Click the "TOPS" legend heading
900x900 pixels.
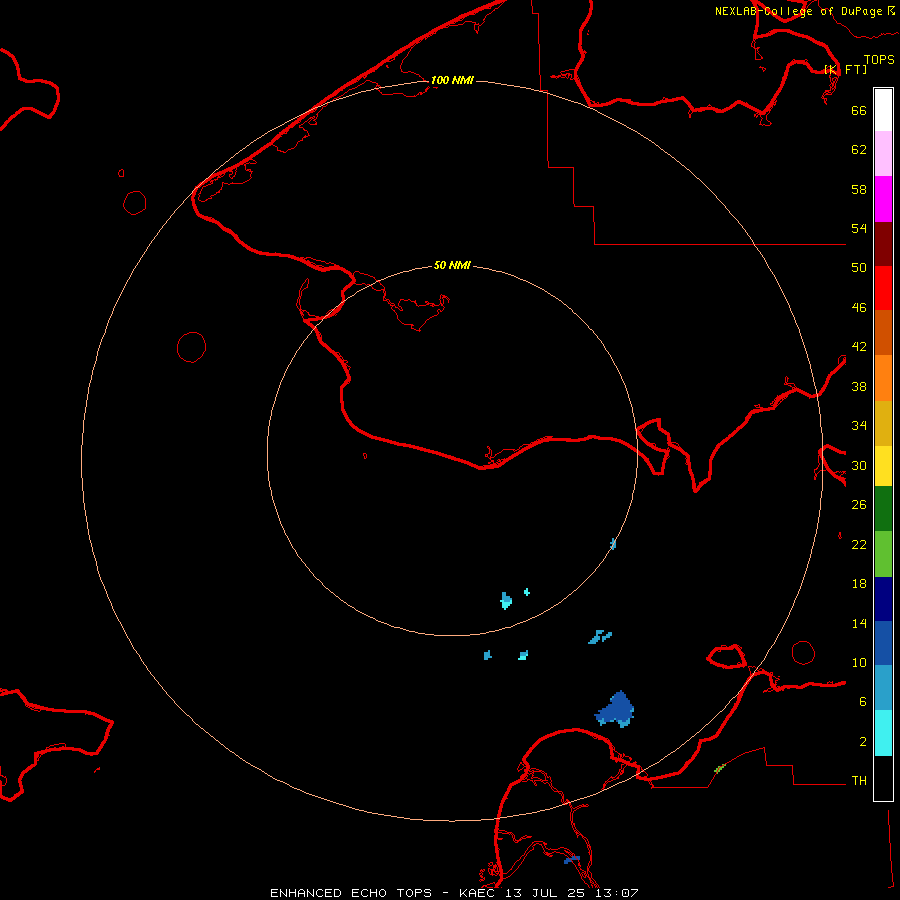point(879,60)
